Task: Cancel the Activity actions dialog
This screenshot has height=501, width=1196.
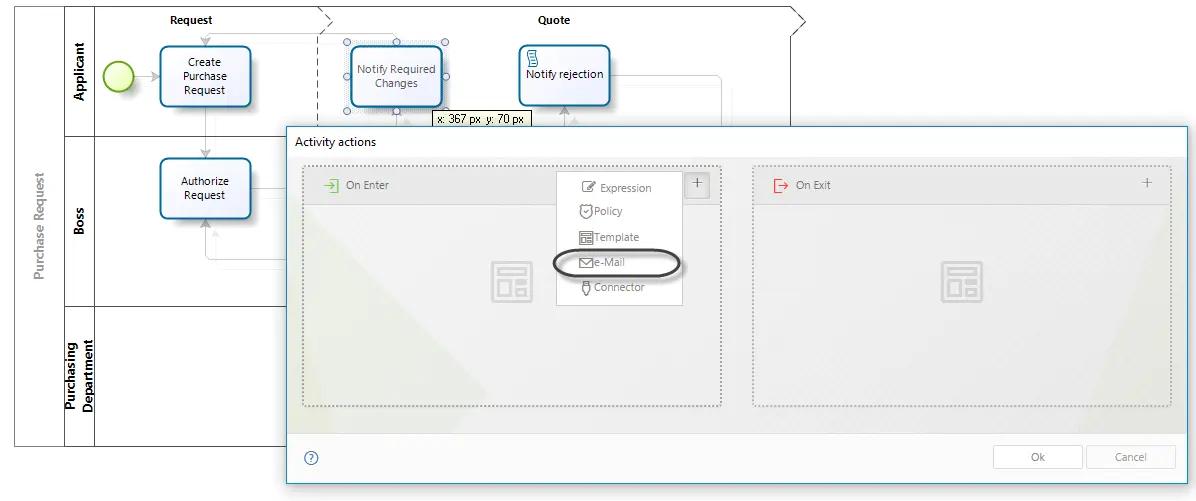Action: [1130, 457]
